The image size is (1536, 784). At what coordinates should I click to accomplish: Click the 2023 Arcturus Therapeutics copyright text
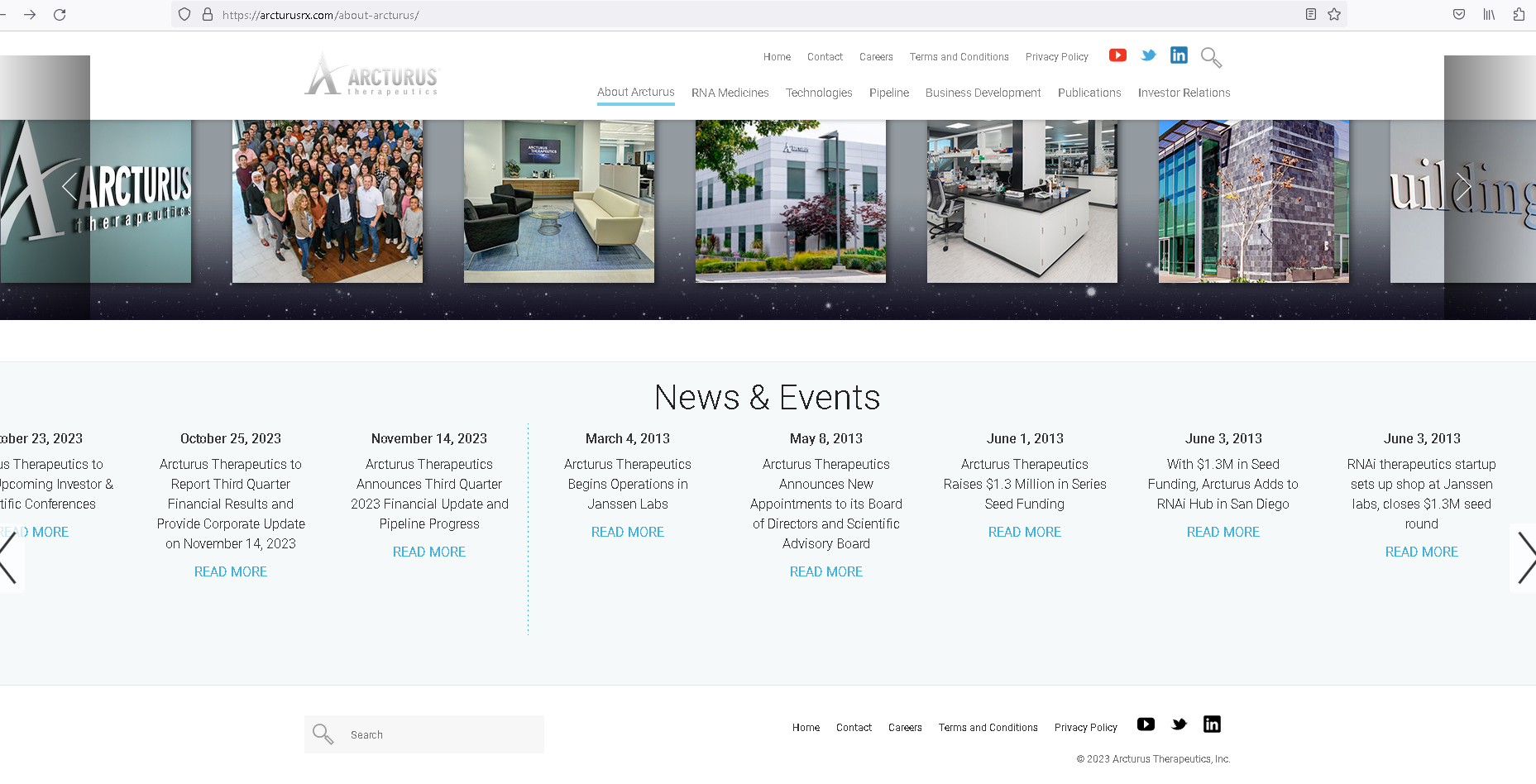1153,759
